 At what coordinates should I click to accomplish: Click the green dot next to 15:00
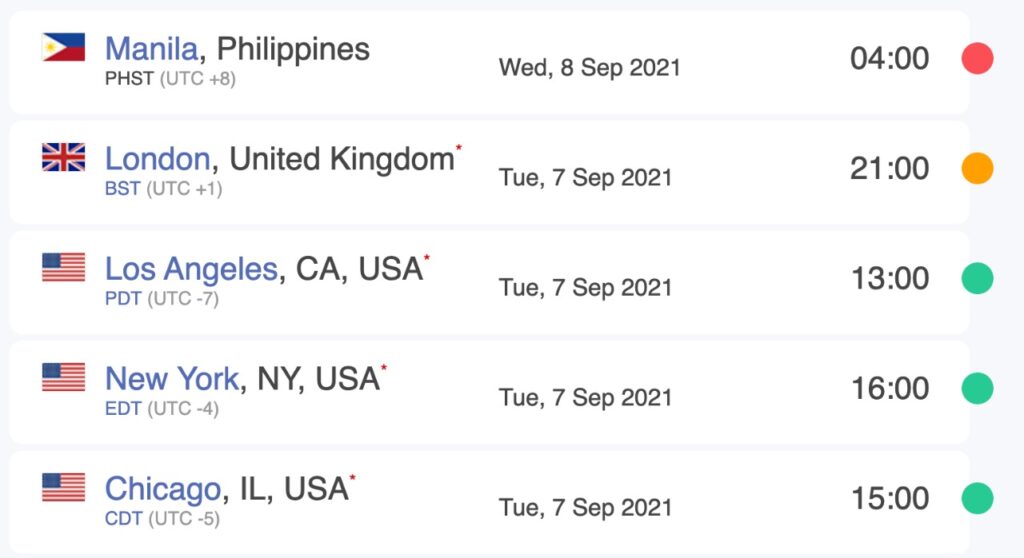point(977,498)
